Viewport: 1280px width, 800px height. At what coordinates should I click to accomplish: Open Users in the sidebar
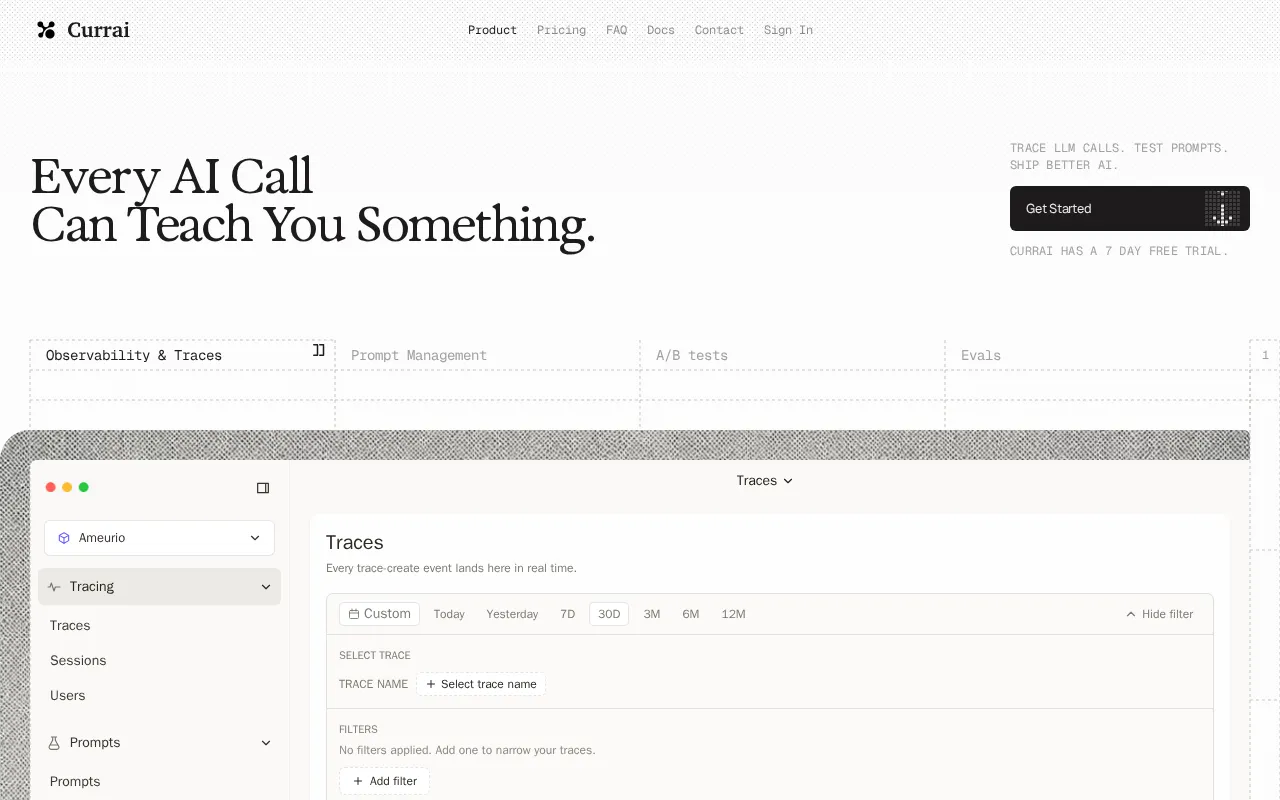[68, 695]
